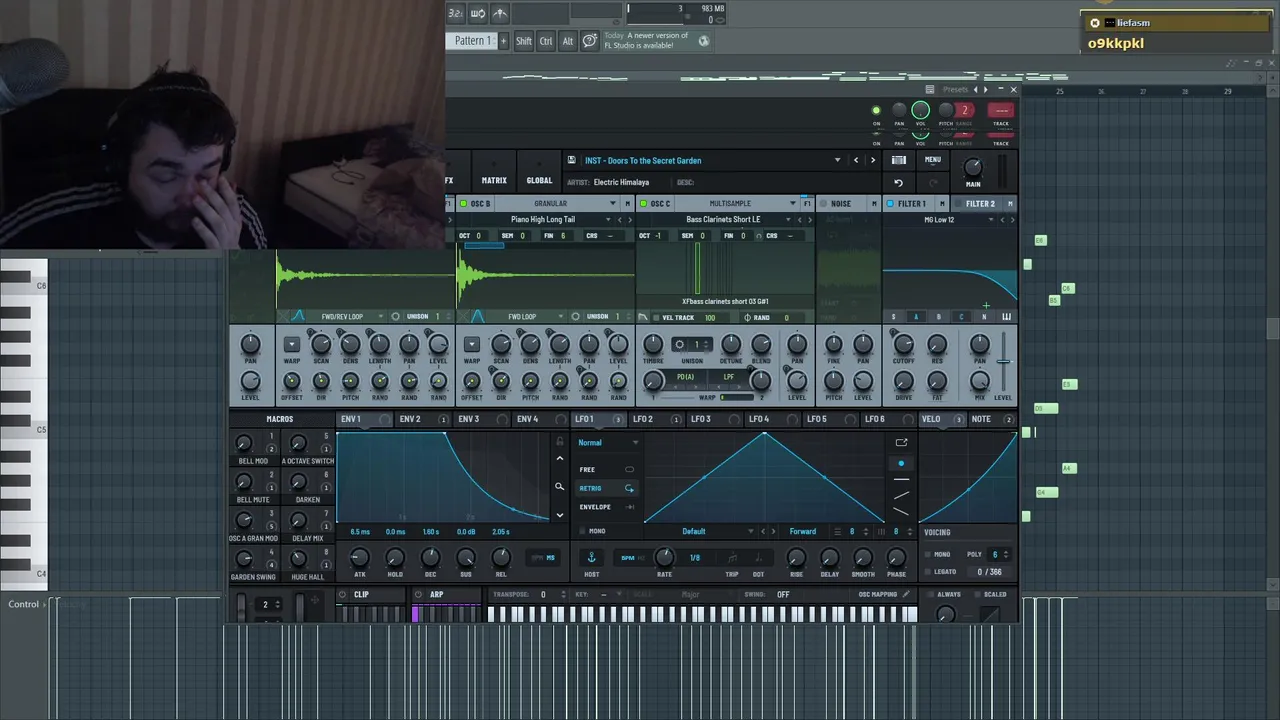
Task: Open keyboard tracking icon in Filter 1 routing
Action: click(x=1006, y=317)
